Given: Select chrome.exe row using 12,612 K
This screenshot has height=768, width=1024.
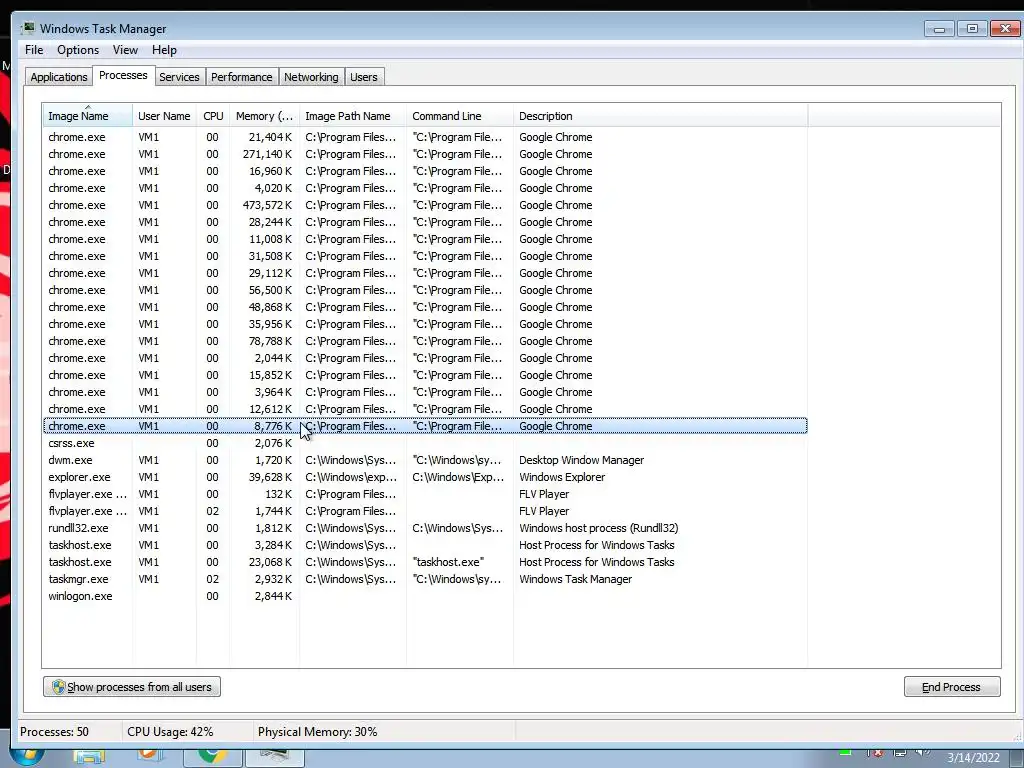Looking at the screenshot, I should pos(425,409).
